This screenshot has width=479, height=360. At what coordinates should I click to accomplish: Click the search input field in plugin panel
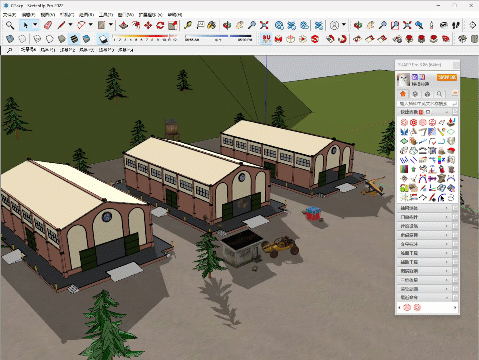424,104
